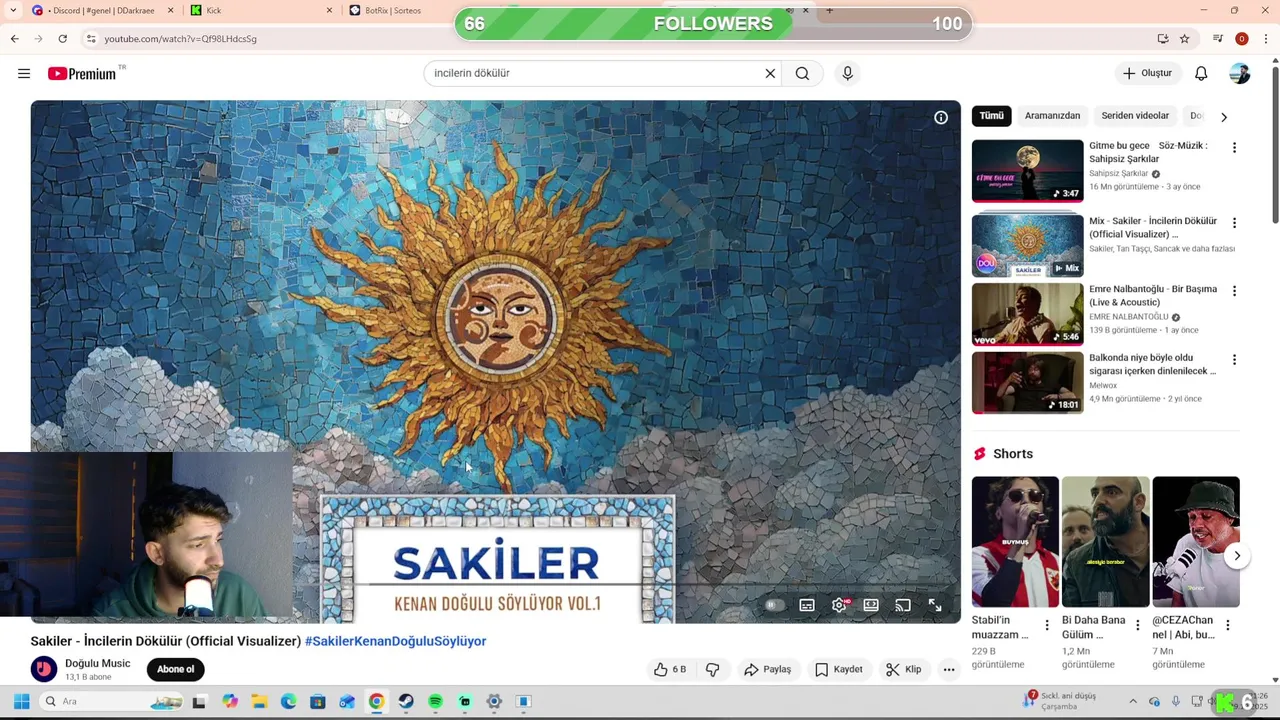1280x720 pixels.
Task: Open options menu for Mix - Sakiler
Action: (1234, 223)
